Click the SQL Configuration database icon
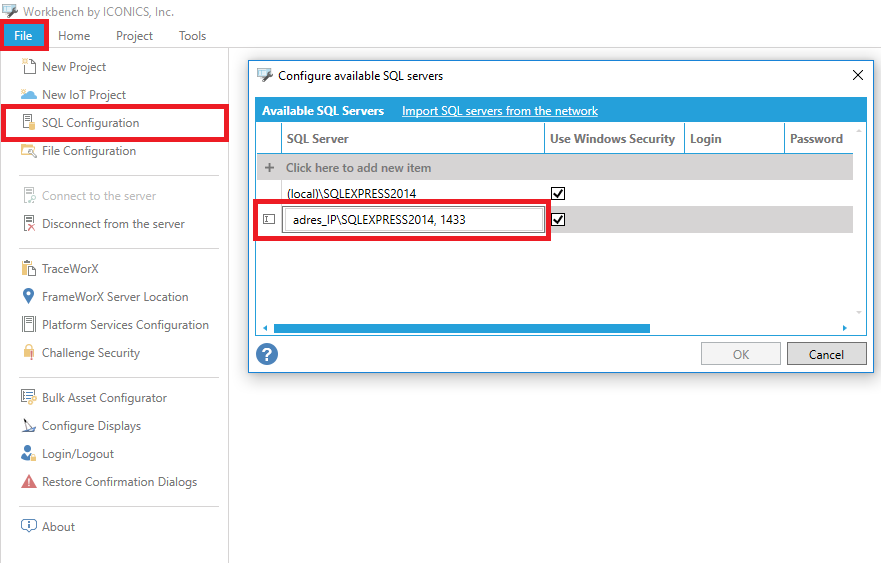881x563 pixels. [x=29, y=122]
